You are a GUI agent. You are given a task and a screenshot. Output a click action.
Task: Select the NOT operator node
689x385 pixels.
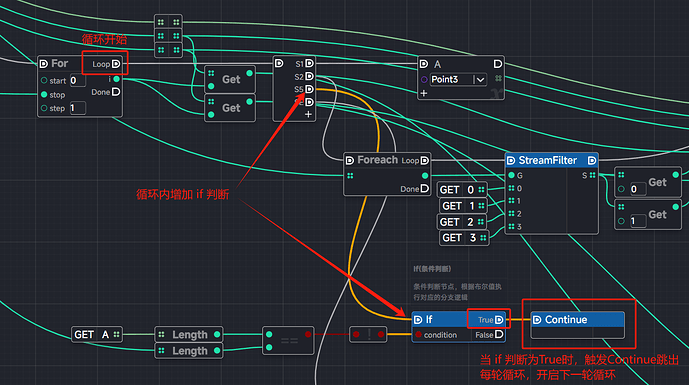[368, 334]
